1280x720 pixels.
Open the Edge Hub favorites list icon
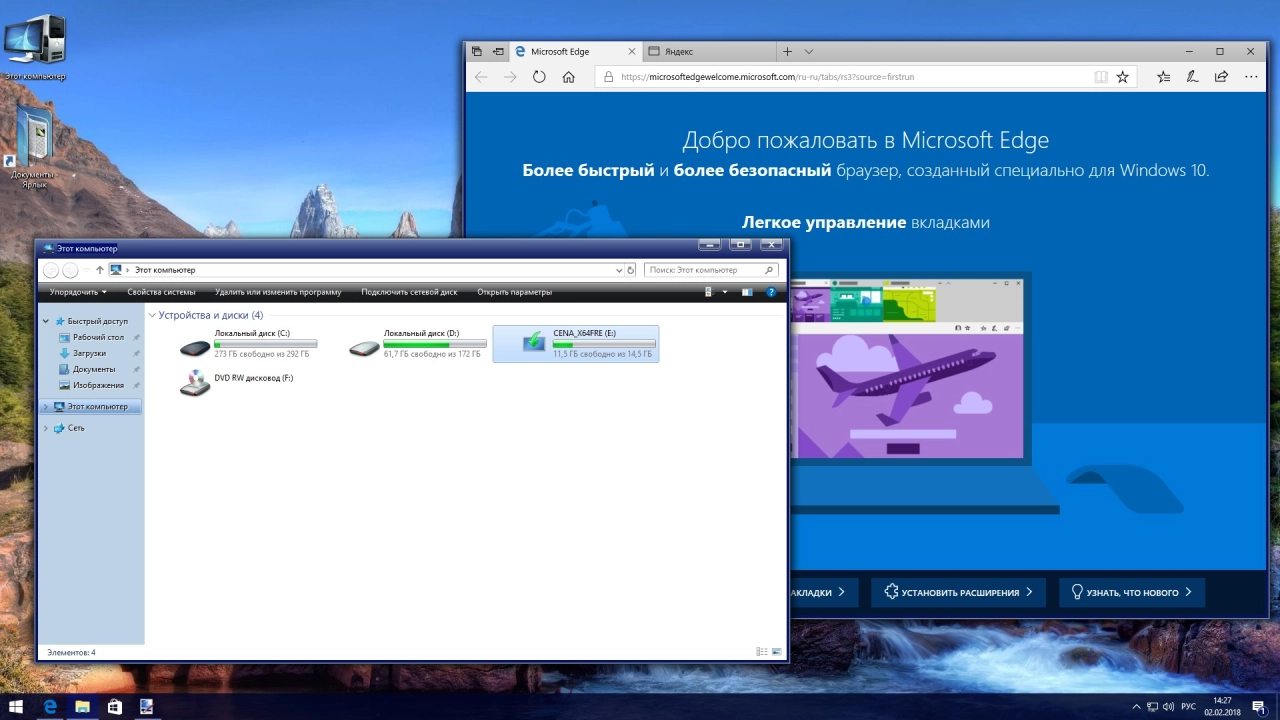tap(1164, 77)
